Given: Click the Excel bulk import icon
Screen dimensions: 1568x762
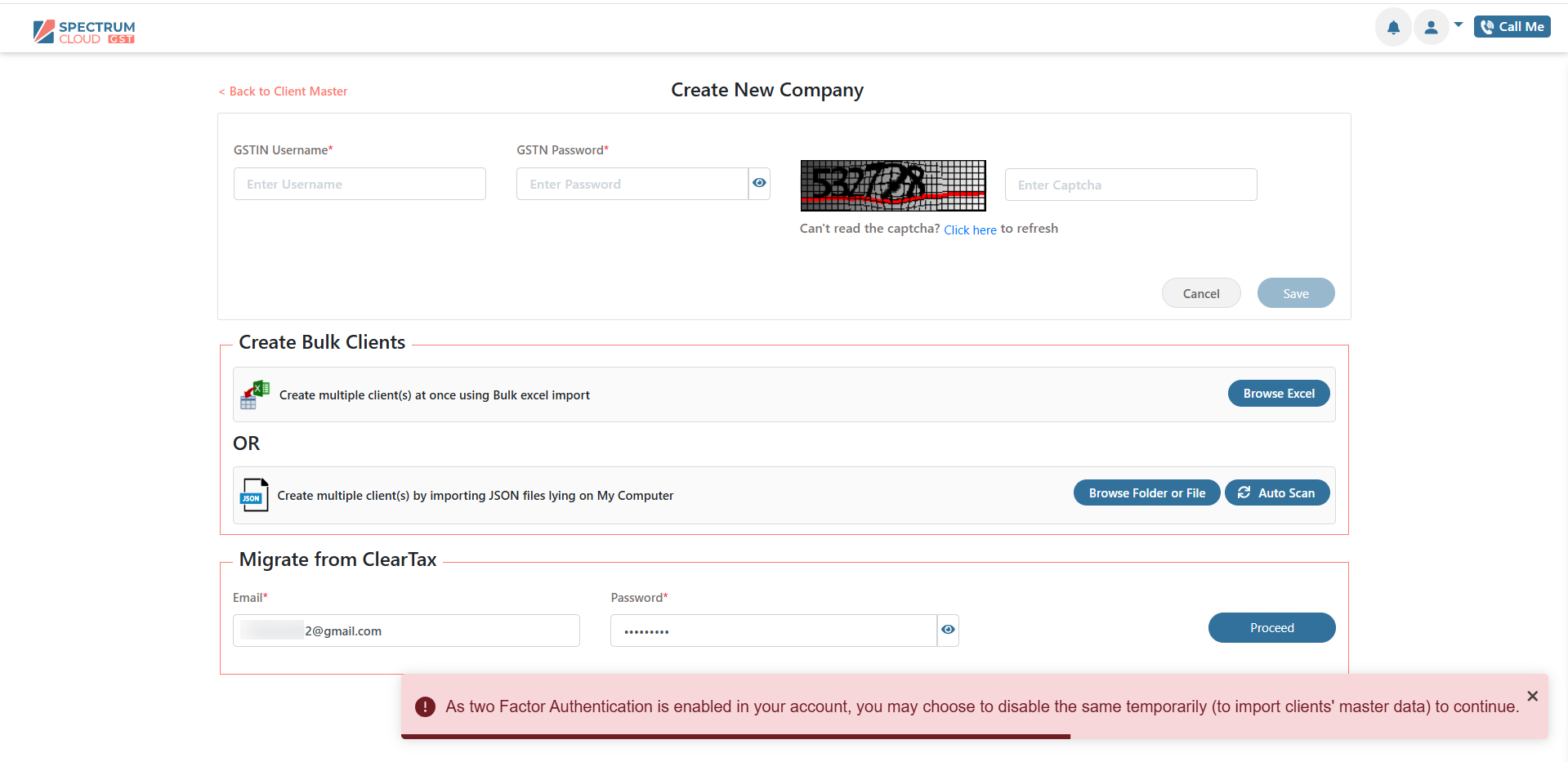Looking at the screenshot, I should coord(255,395).
